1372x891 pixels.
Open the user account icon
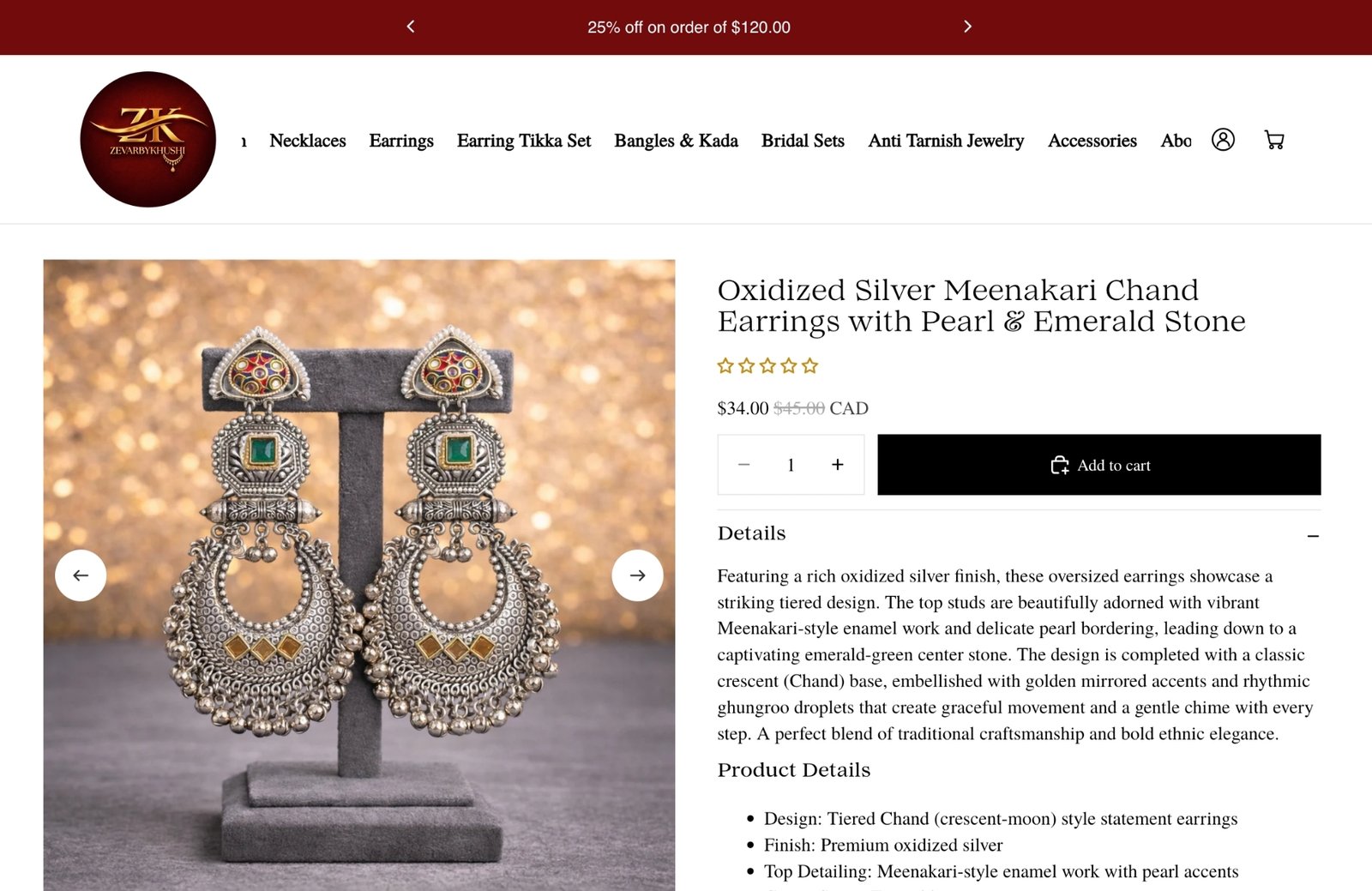pyautogui.click(x=1223, y=140)
